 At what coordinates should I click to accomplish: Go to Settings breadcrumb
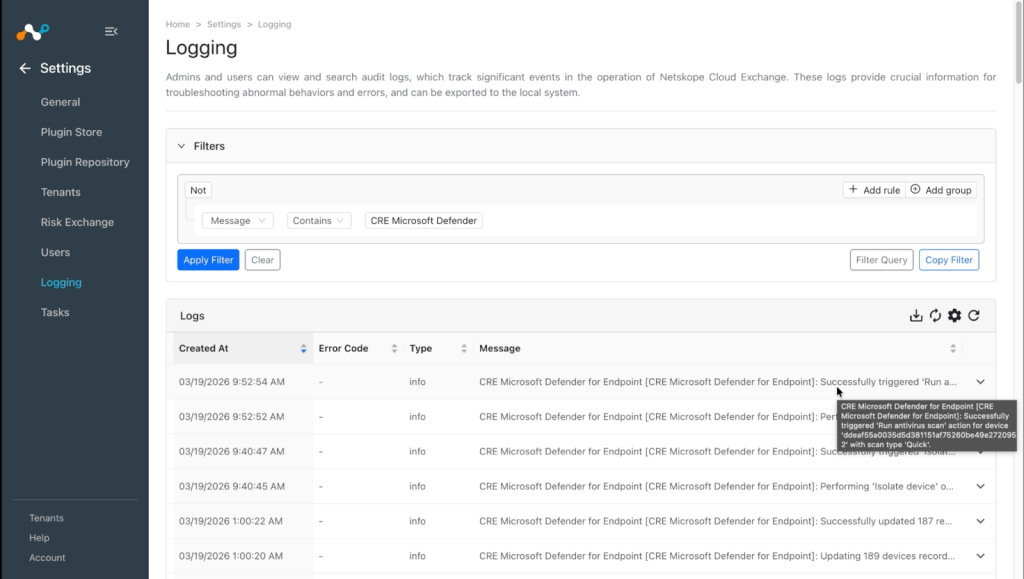pyautogui.click(x=224, y=24)
